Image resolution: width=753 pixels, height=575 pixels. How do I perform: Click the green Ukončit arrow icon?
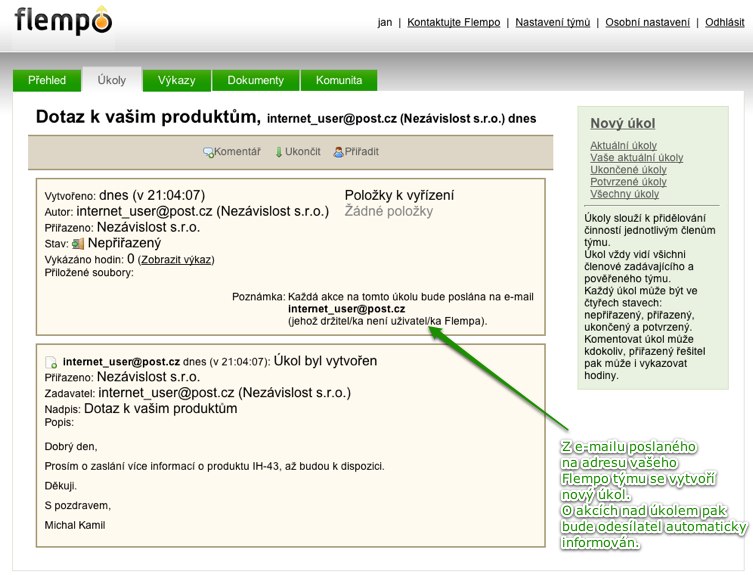coord(279,152)
